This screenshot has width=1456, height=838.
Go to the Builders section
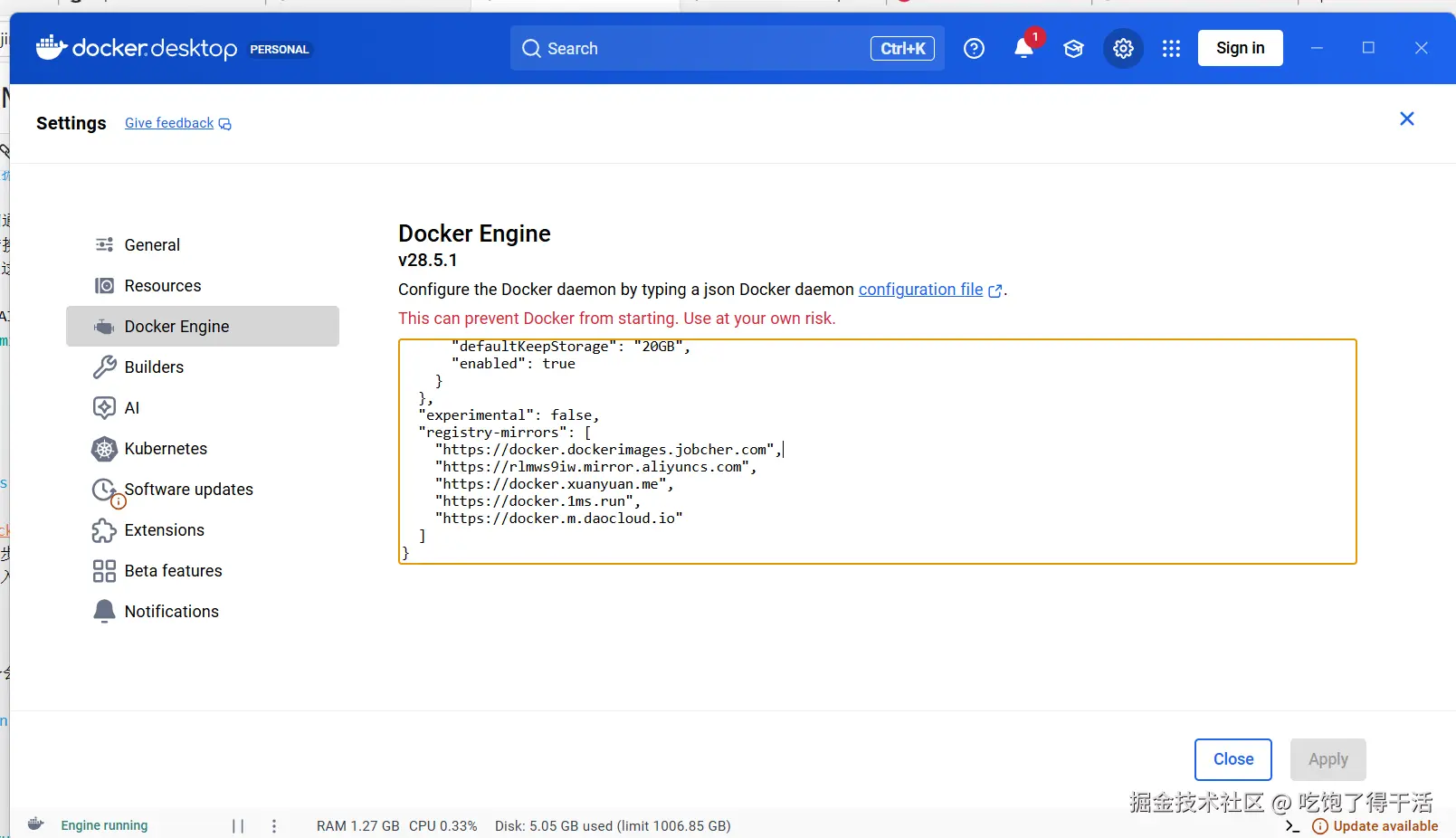coord(203,367)
